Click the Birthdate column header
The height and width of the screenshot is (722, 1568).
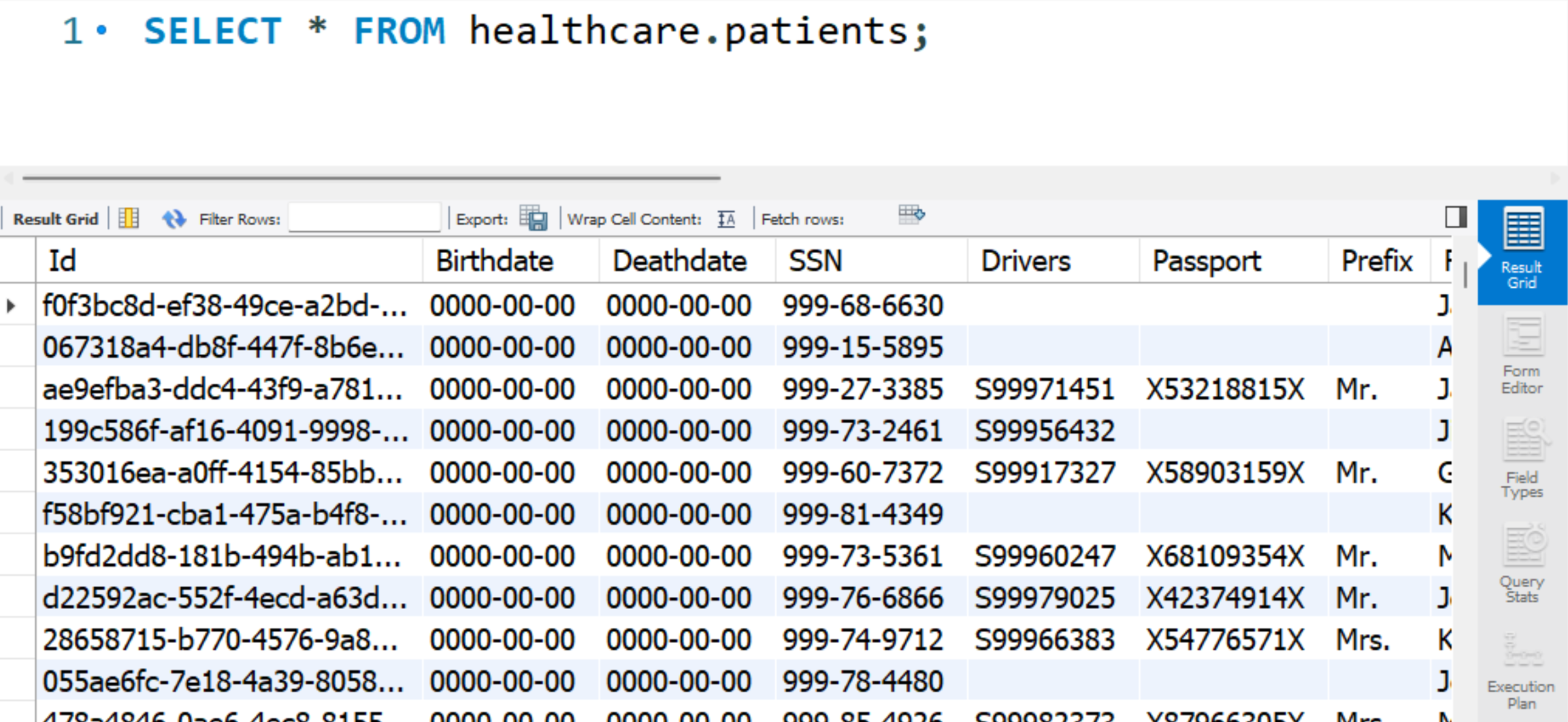point(494,261)
